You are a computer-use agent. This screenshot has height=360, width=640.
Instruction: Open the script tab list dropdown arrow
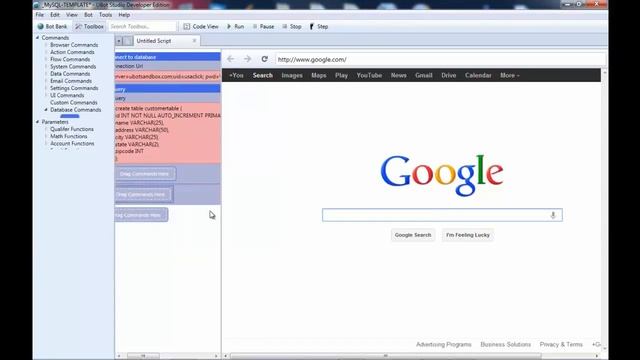pyautogui.click(x=119, y=41)
